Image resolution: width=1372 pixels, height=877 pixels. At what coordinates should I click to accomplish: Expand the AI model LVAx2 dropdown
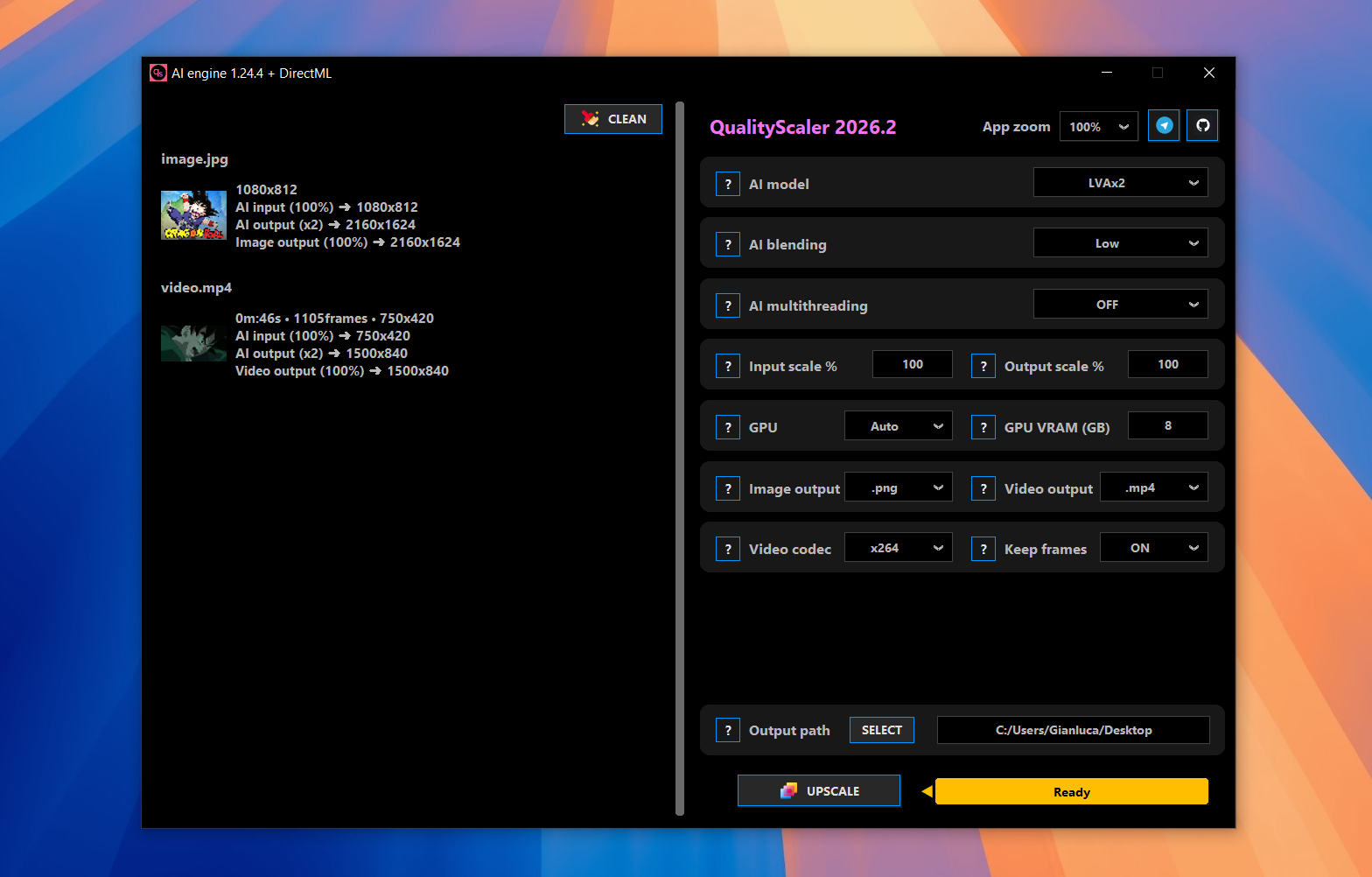pos(1120,183)
